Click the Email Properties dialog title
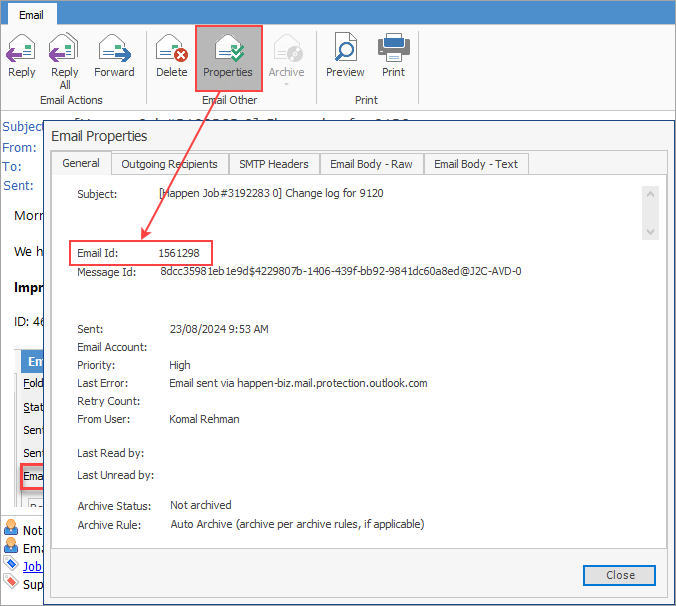 pyautogui.click(x=99, y=136)
